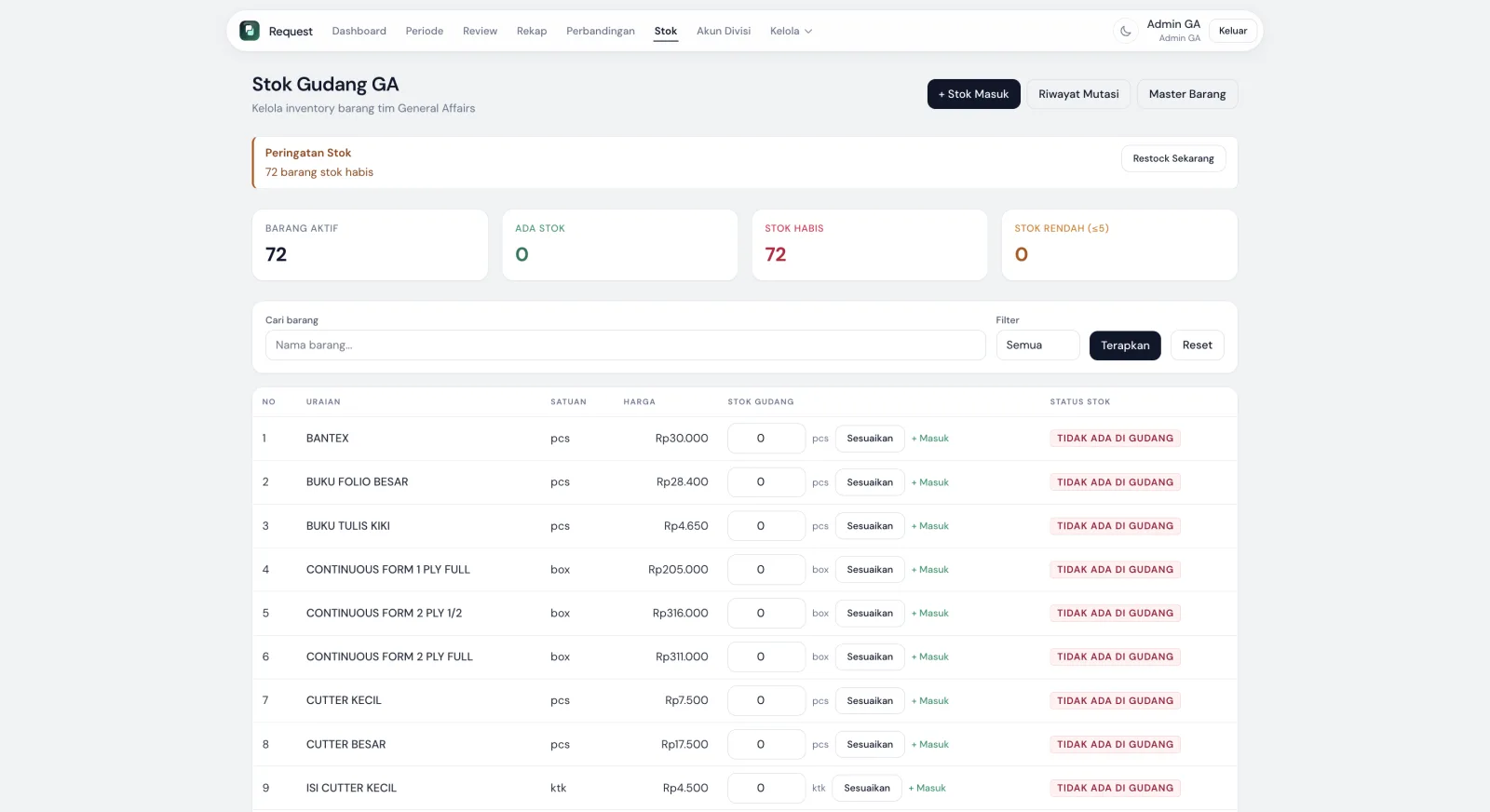Screen dimensions: 1490x812
Task: Toggle dark mode moon icon
Action: point(1126,31)
